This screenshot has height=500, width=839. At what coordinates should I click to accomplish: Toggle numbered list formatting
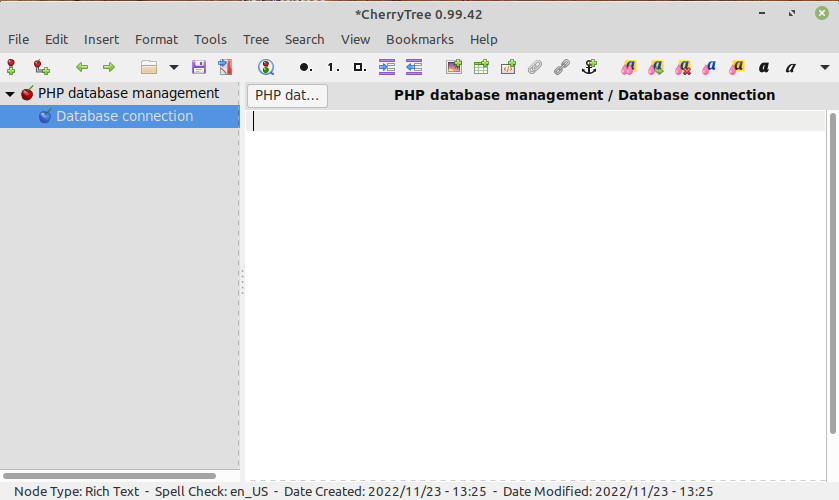click(333, 67)
